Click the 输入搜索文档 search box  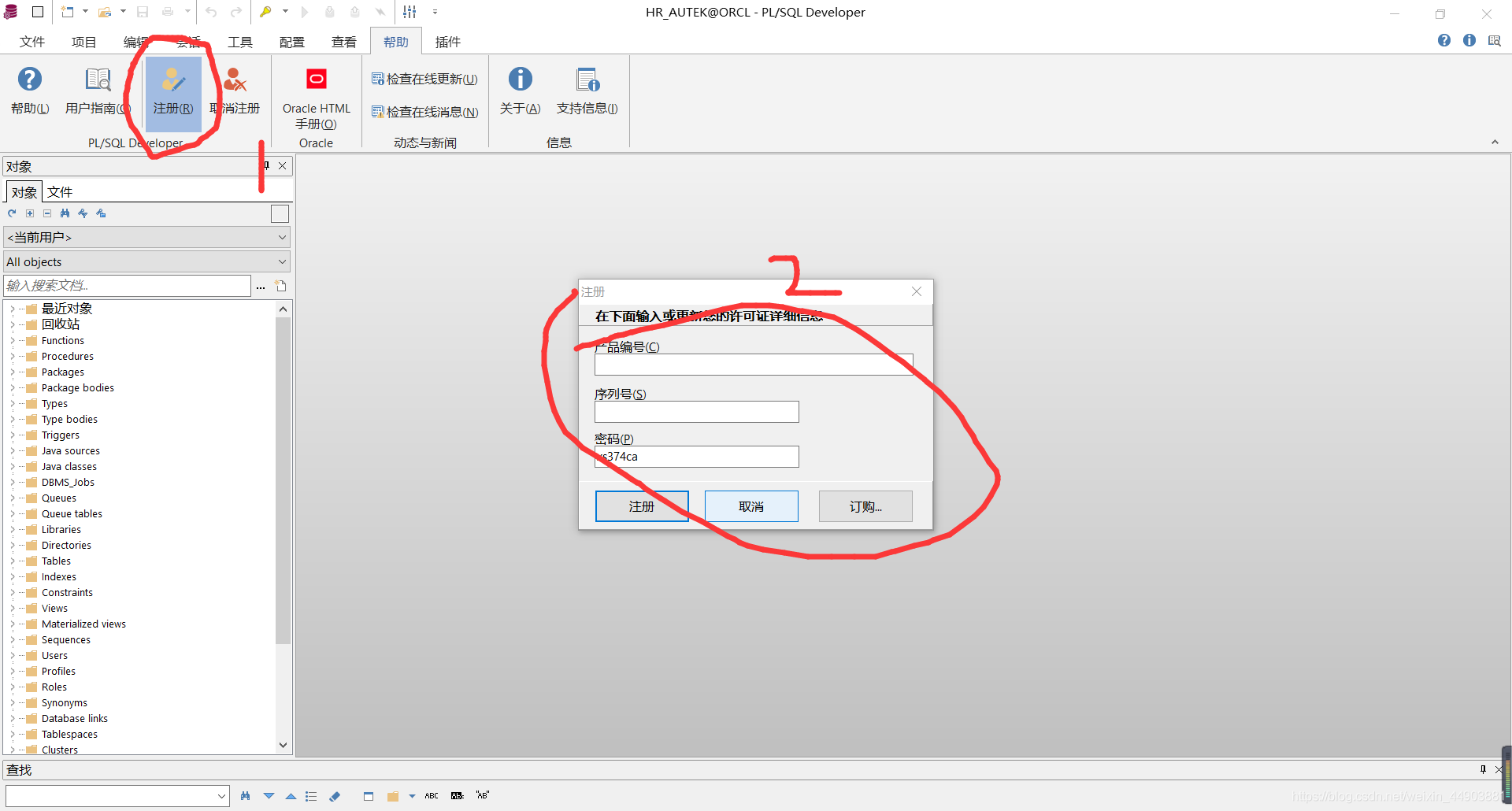pyautogui.click(x=128, y=286)
